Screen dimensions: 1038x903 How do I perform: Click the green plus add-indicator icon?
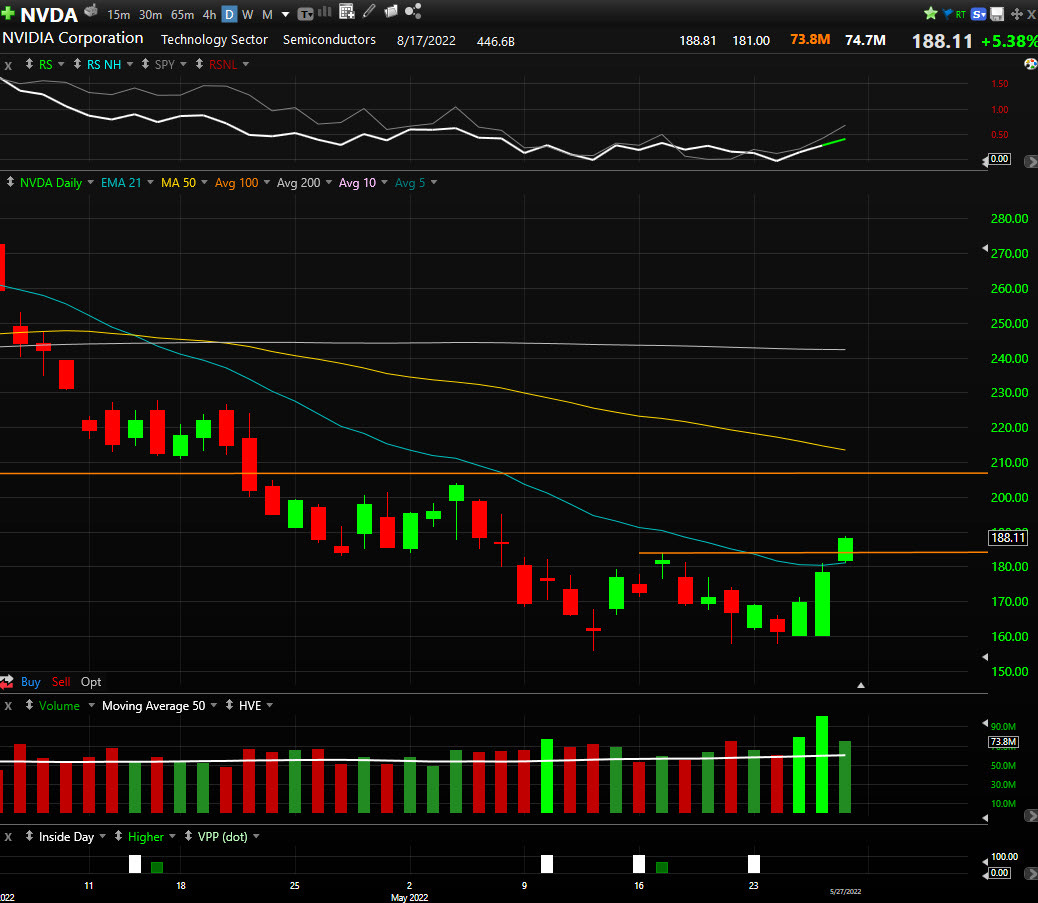pos(9,13)
